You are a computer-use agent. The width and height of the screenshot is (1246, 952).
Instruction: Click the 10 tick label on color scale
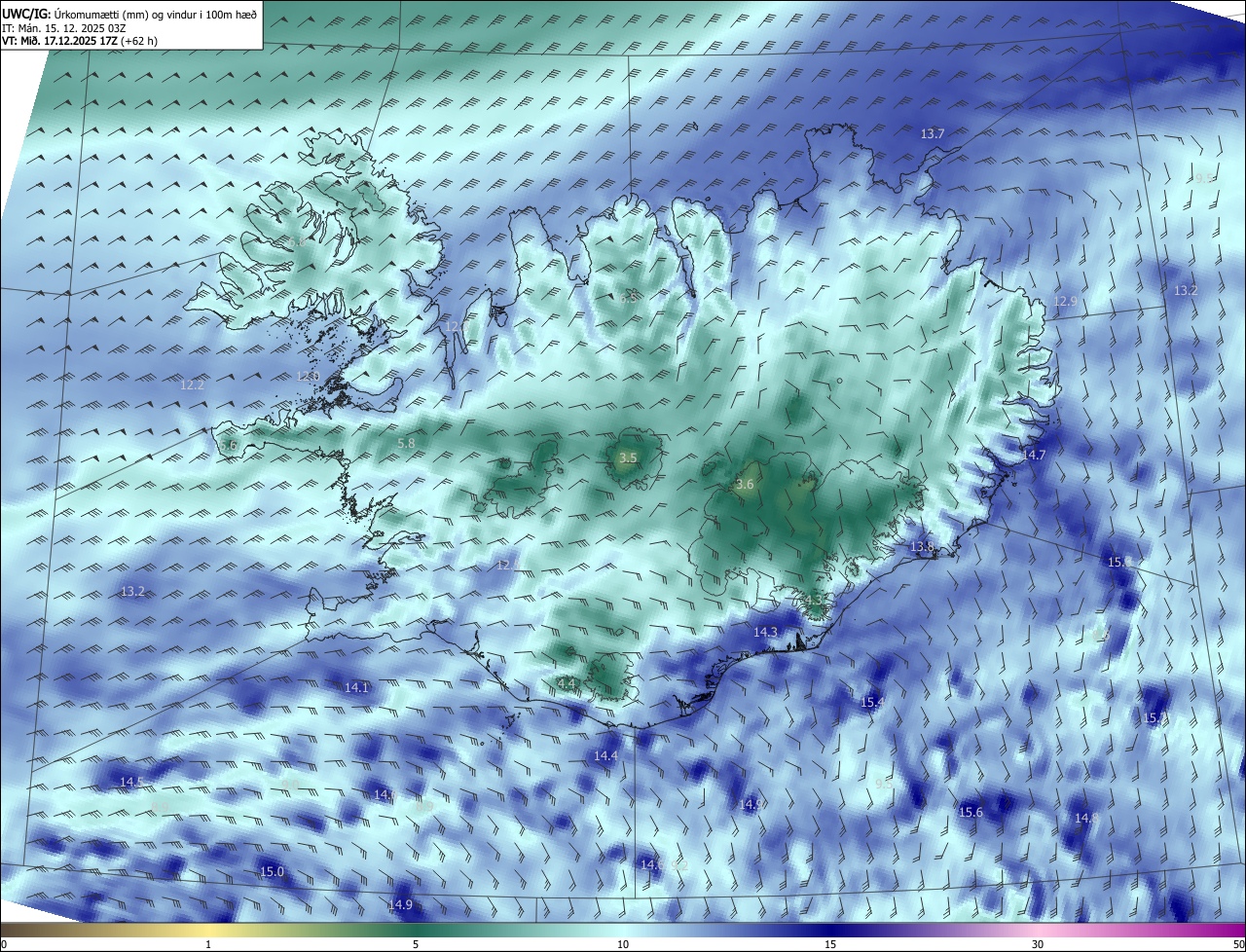(x=623, y=944)
